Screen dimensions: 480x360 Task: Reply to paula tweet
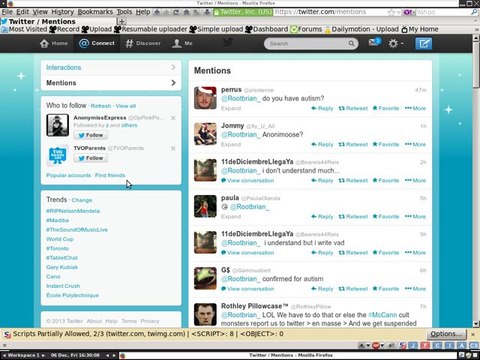coord(322,217)
